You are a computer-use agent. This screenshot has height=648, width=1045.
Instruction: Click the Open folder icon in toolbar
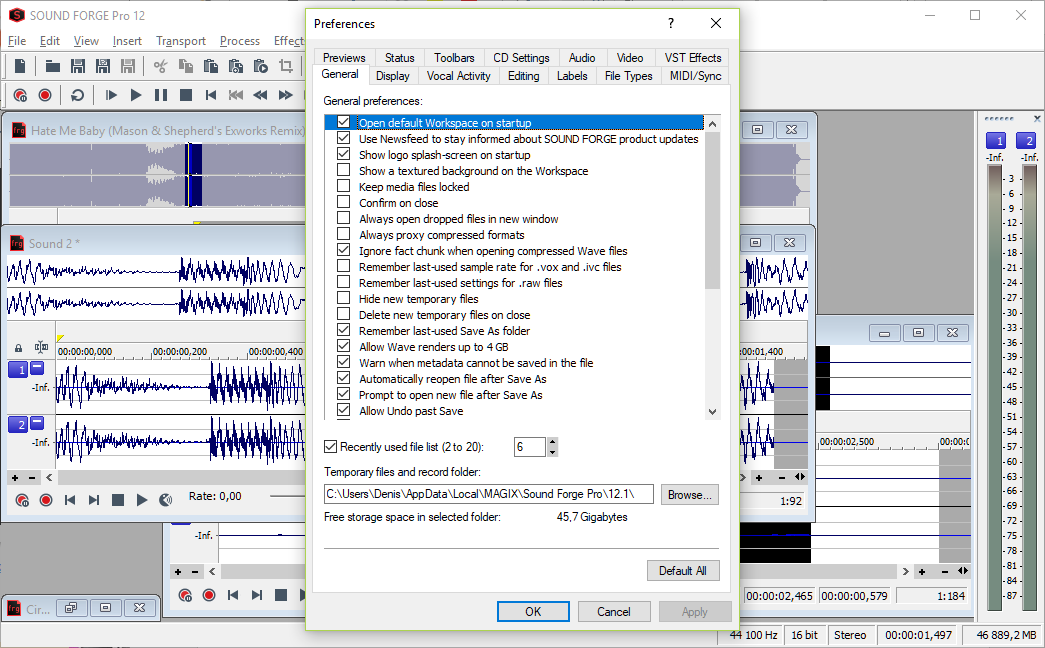pyautogui.click(x=53, y=66)
